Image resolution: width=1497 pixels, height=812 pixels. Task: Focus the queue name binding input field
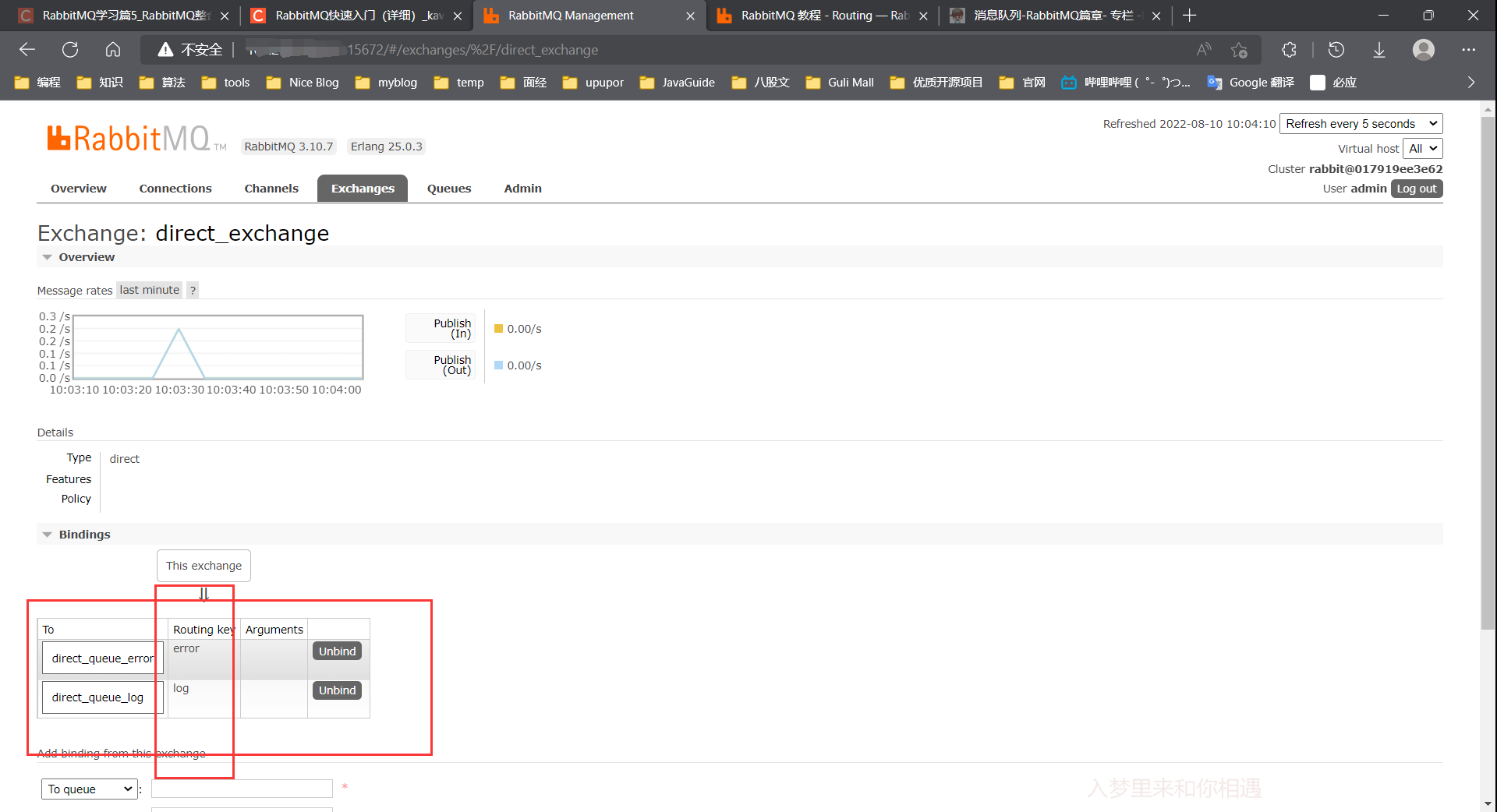(x=242, y=789)
